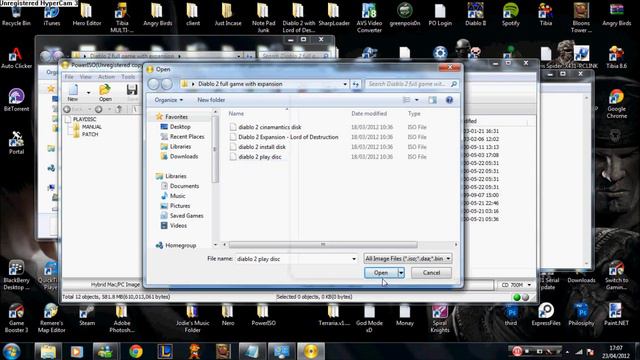Open the Recycle Bin desktop icon
This screenshot has width=640, height=360.
click(16, 15)
